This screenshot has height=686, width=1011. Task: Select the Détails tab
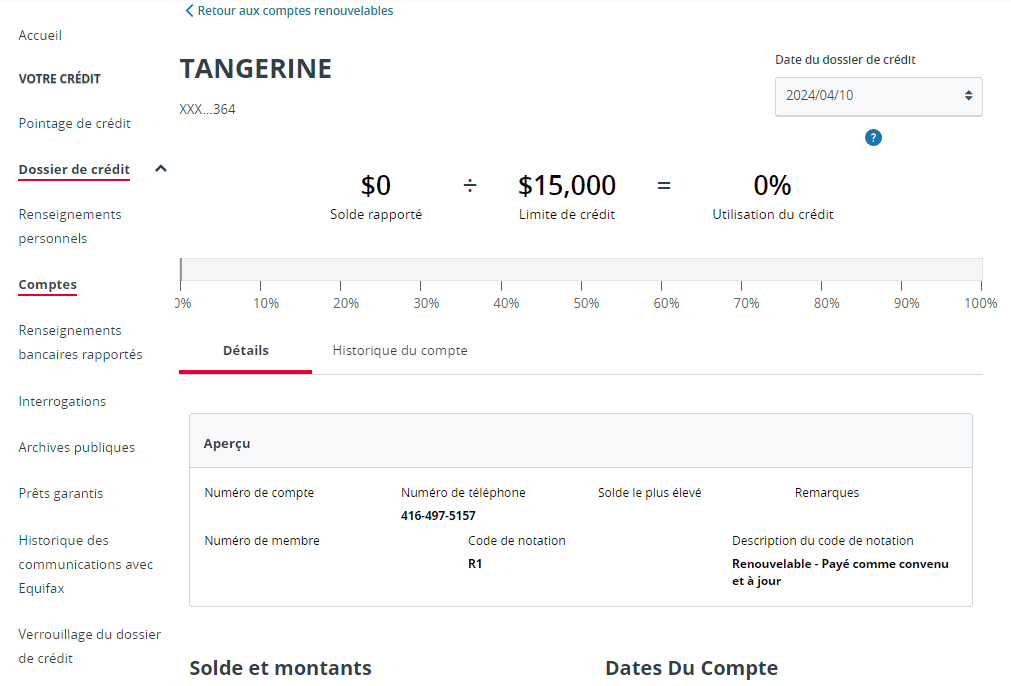click(x=245, y=351)
